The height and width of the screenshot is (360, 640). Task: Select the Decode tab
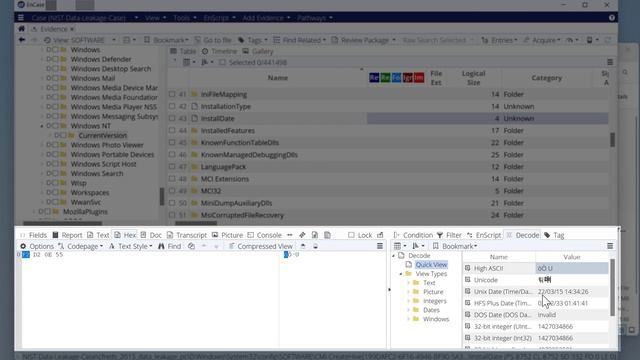[x=522, y=235]
